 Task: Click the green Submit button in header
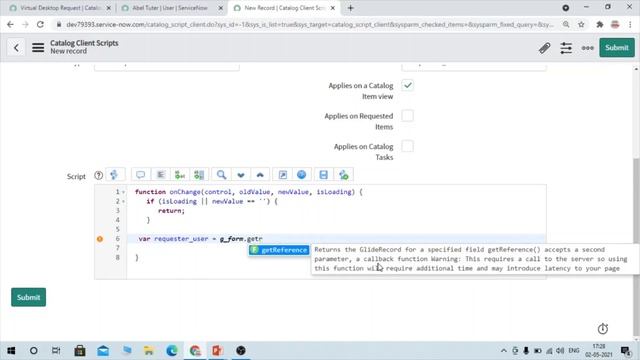click(617, 48)
